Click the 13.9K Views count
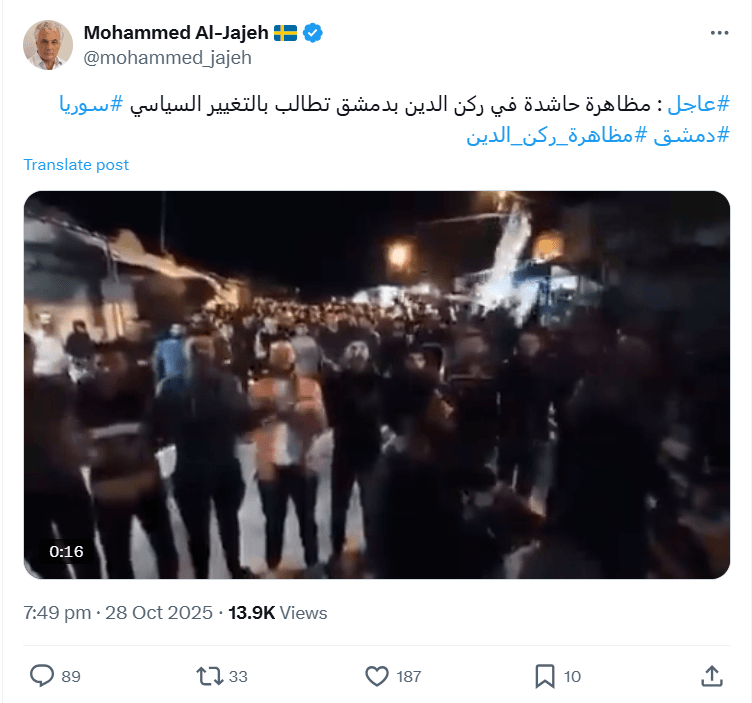This screenshot has height=703, width=752. click(278, 613)
